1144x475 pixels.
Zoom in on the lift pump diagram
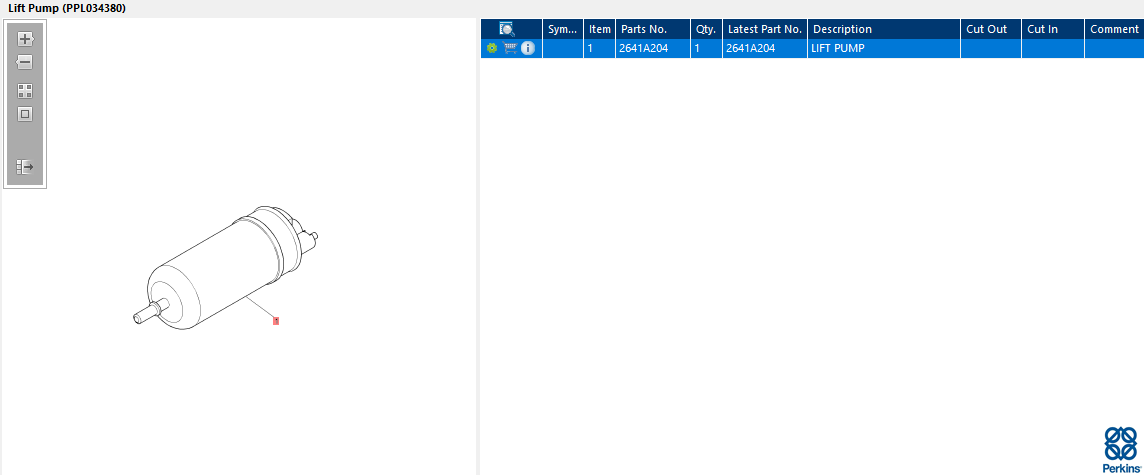click(25, 39)
